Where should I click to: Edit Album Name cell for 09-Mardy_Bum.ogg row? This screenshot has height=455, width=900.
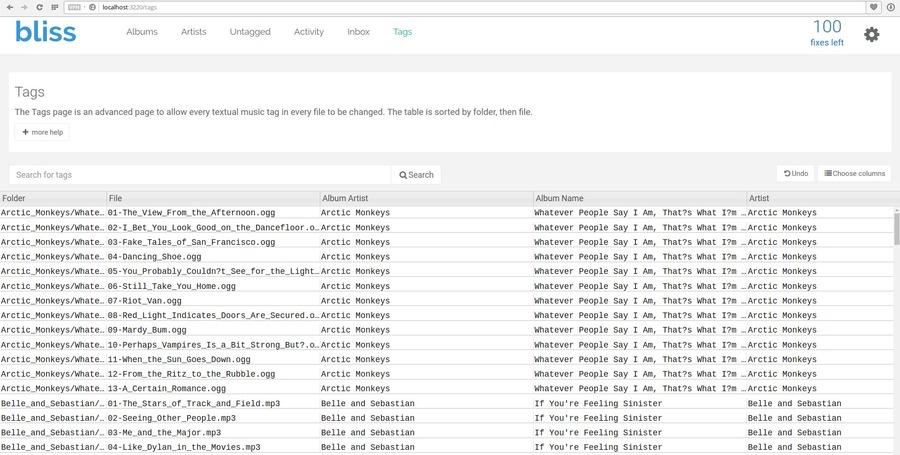pos(640,330)
